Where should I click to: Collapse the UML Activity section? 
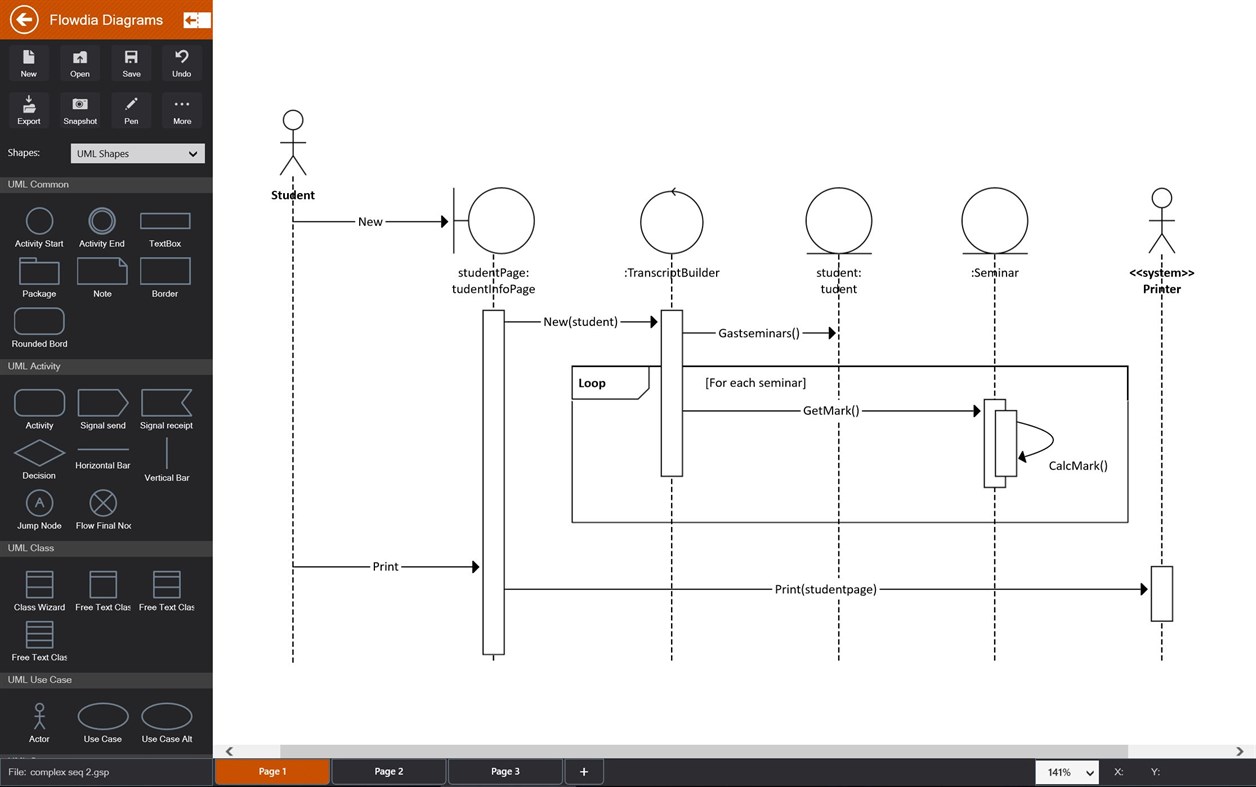click(x=106, y=366)
